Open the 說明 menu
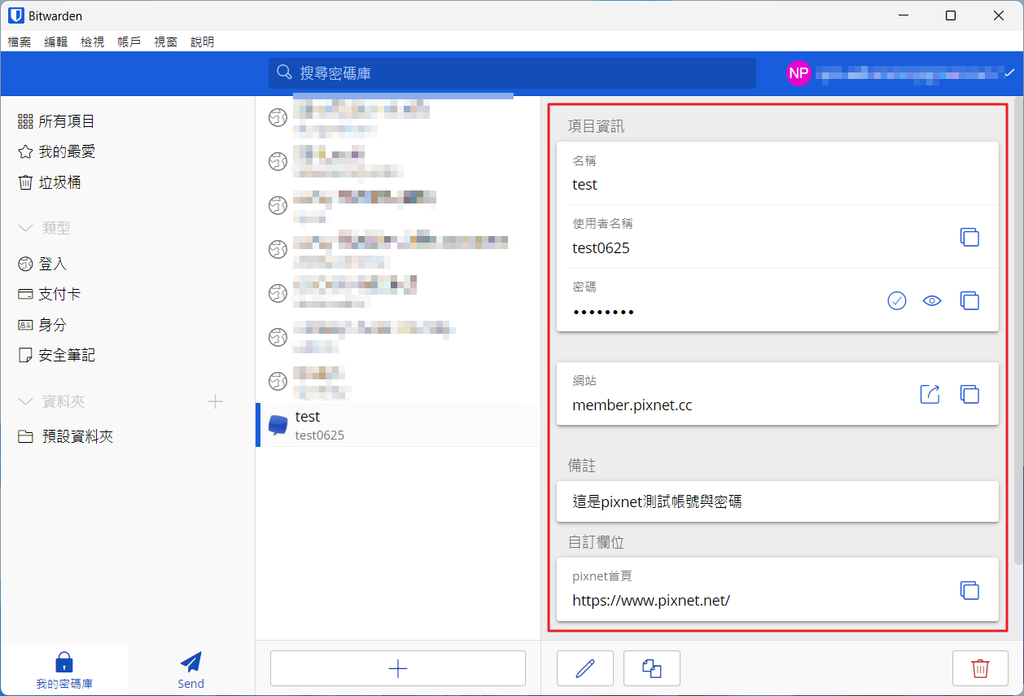Screen dimensions: 1024x696 [x=202, y=42]
